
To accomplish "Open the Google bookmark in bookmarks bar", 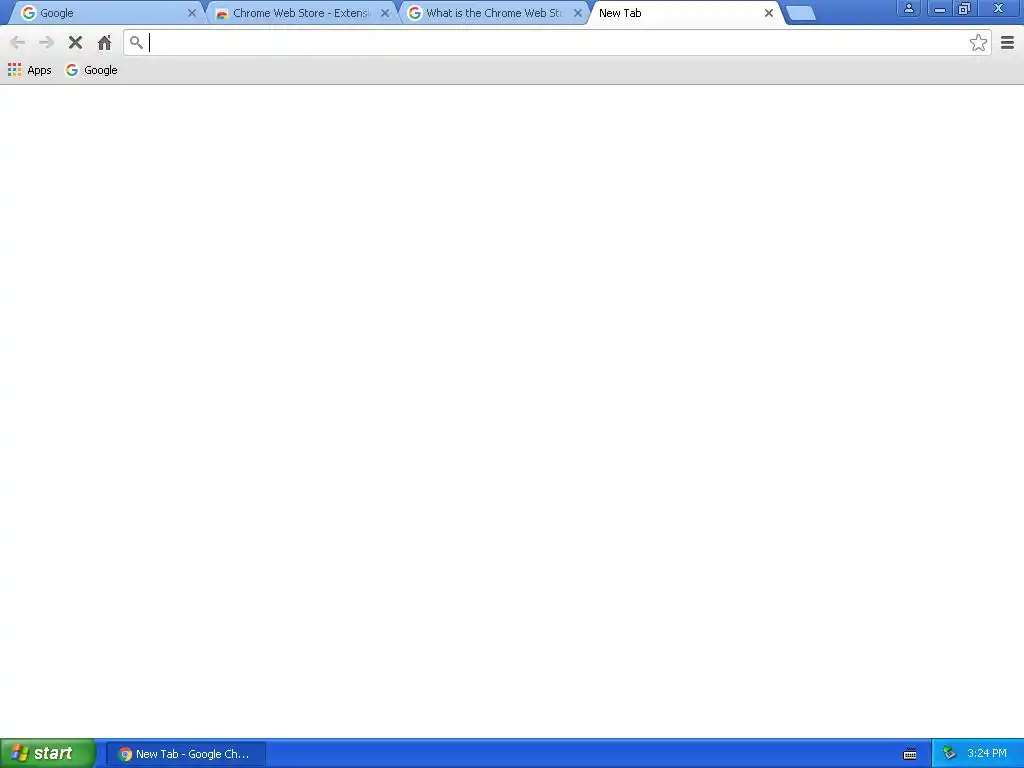I will tap(91, 70).
